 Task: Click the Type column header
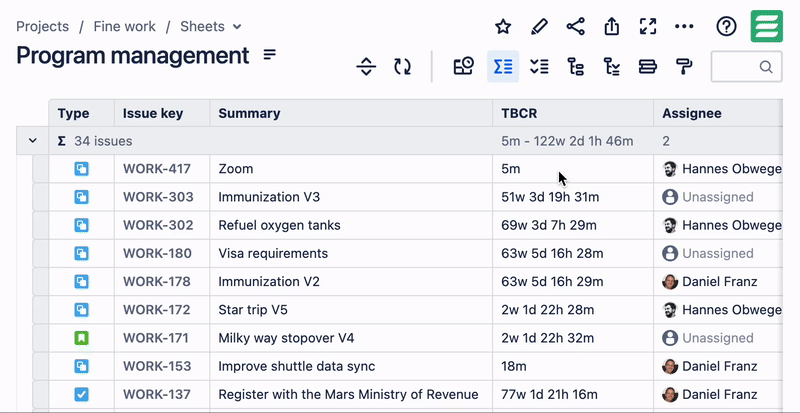point(82,113)
